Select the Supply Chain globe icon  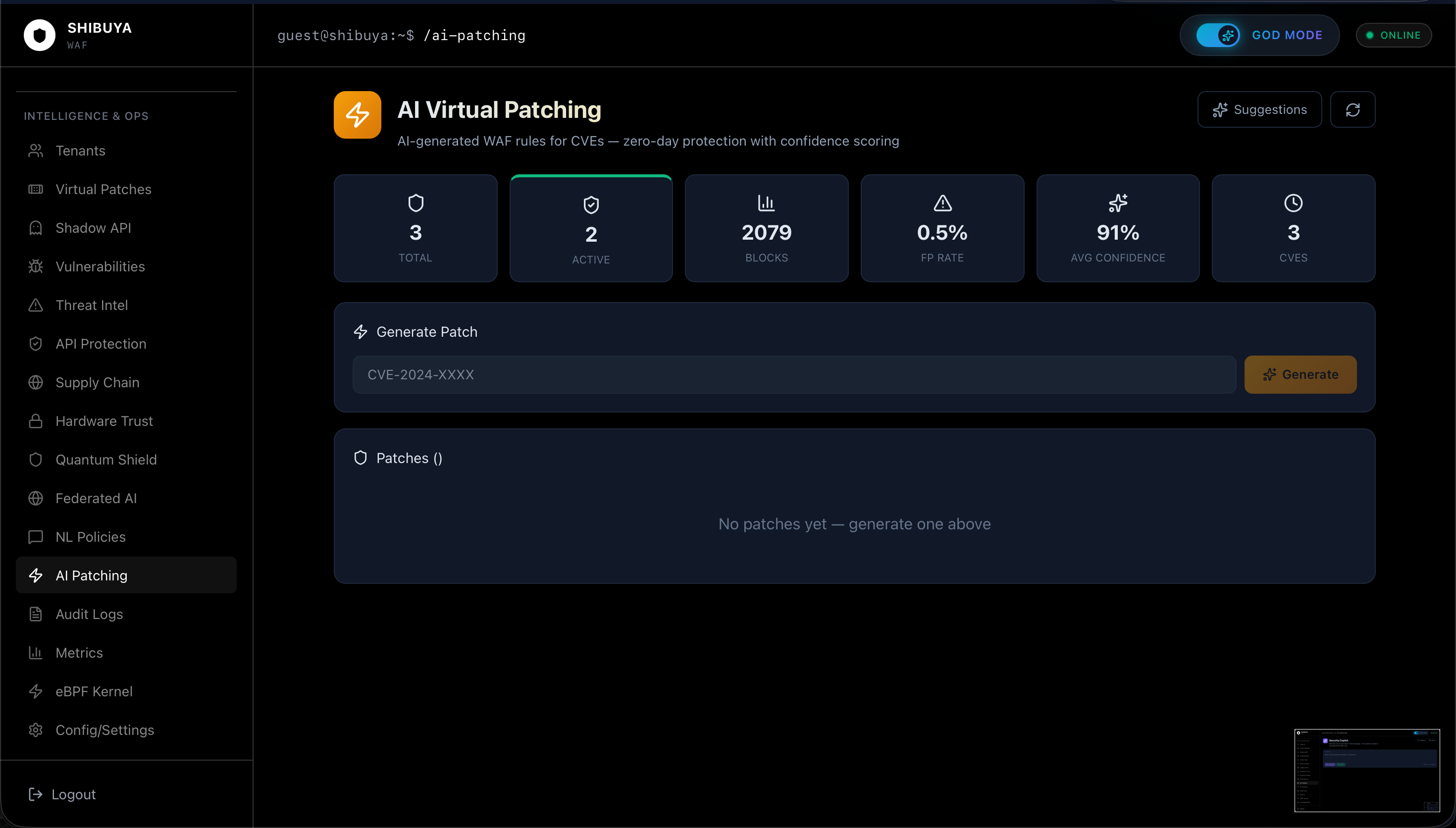(x=36, y=383)
